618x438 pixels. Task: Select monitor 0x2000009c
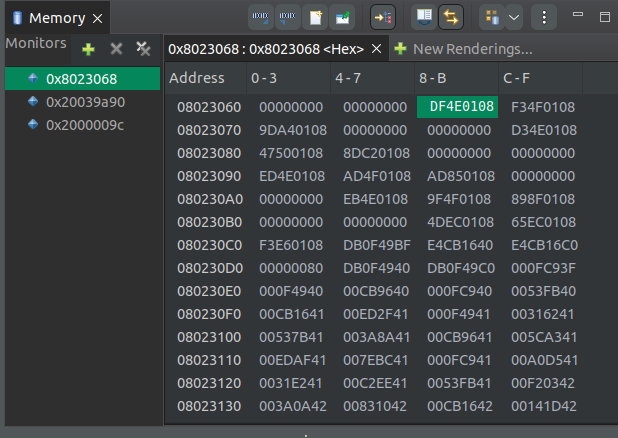click(x=82, y=125)
